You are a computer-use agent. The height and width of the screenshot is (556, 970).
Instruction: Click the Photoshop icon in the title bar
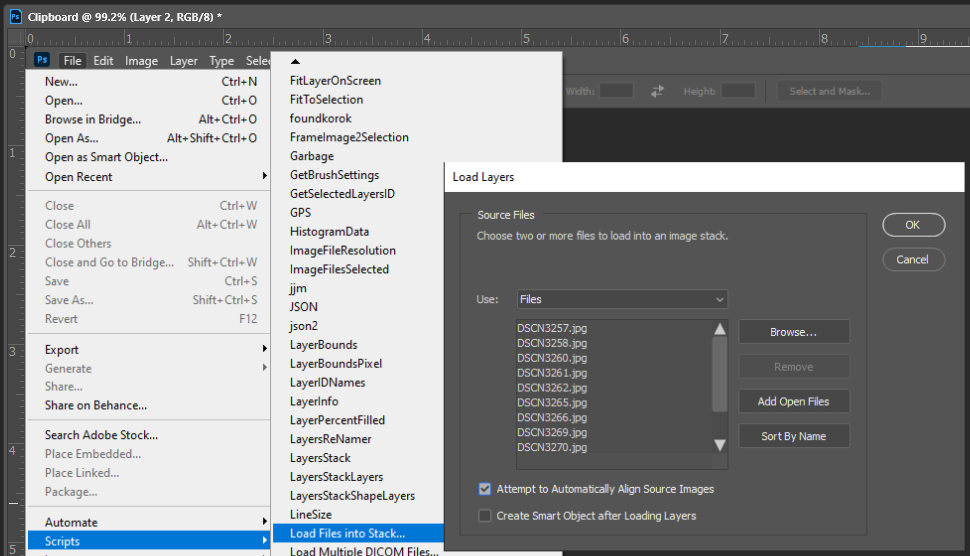[x=15, y=17]
